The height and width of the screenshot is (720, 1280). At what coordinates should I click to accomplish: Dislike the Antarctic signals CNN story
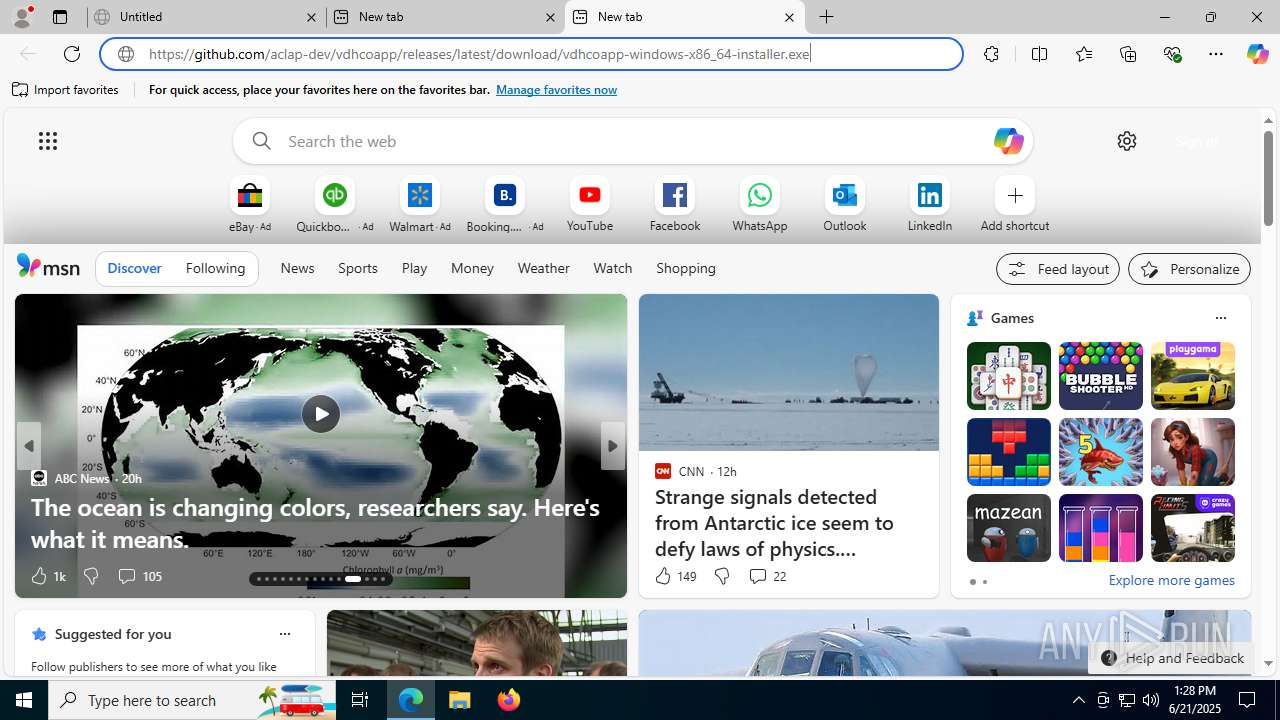tap(721, 576)
